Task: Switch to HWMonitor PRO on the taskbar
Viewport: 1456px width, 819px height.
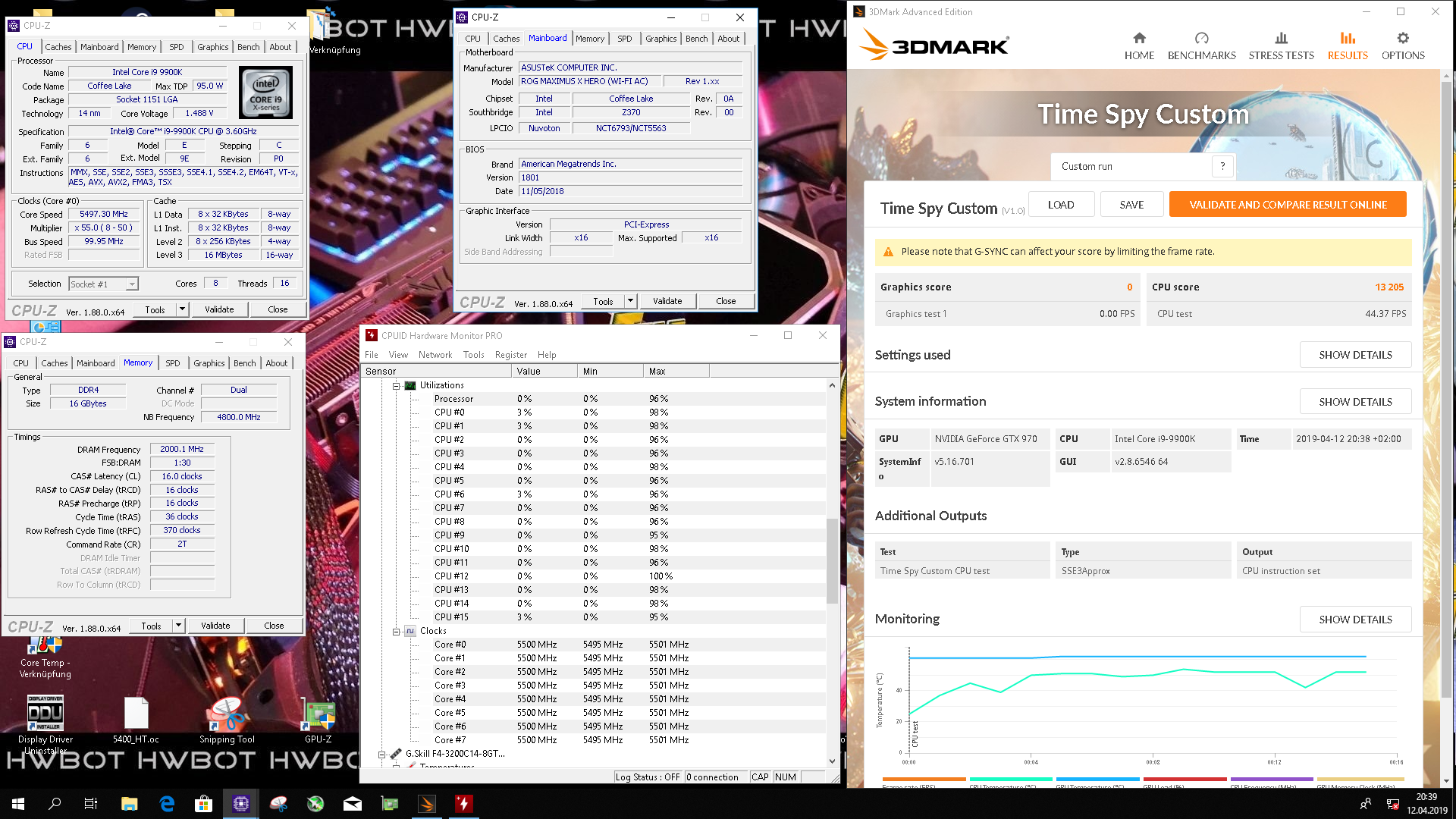Action: pos(463,803)
